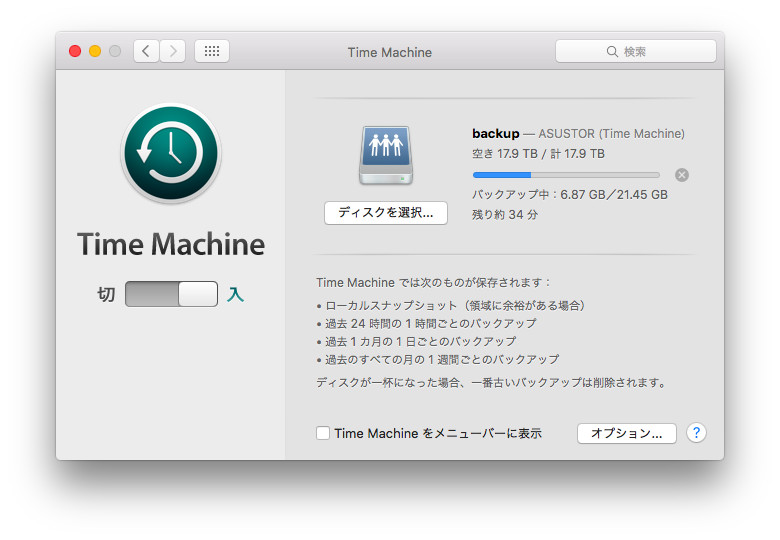Click the back navigation arrow
This screenshot has height=540, width=780.
[x=146, y=51]
